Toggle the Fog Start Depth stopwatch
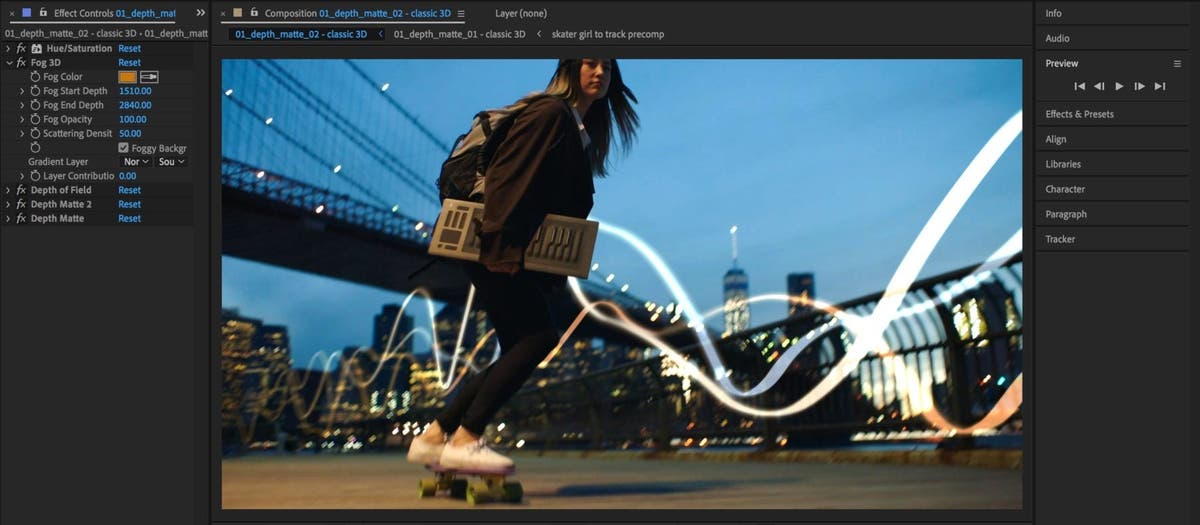Screen dimensions: 1200x525 [36, 91]
